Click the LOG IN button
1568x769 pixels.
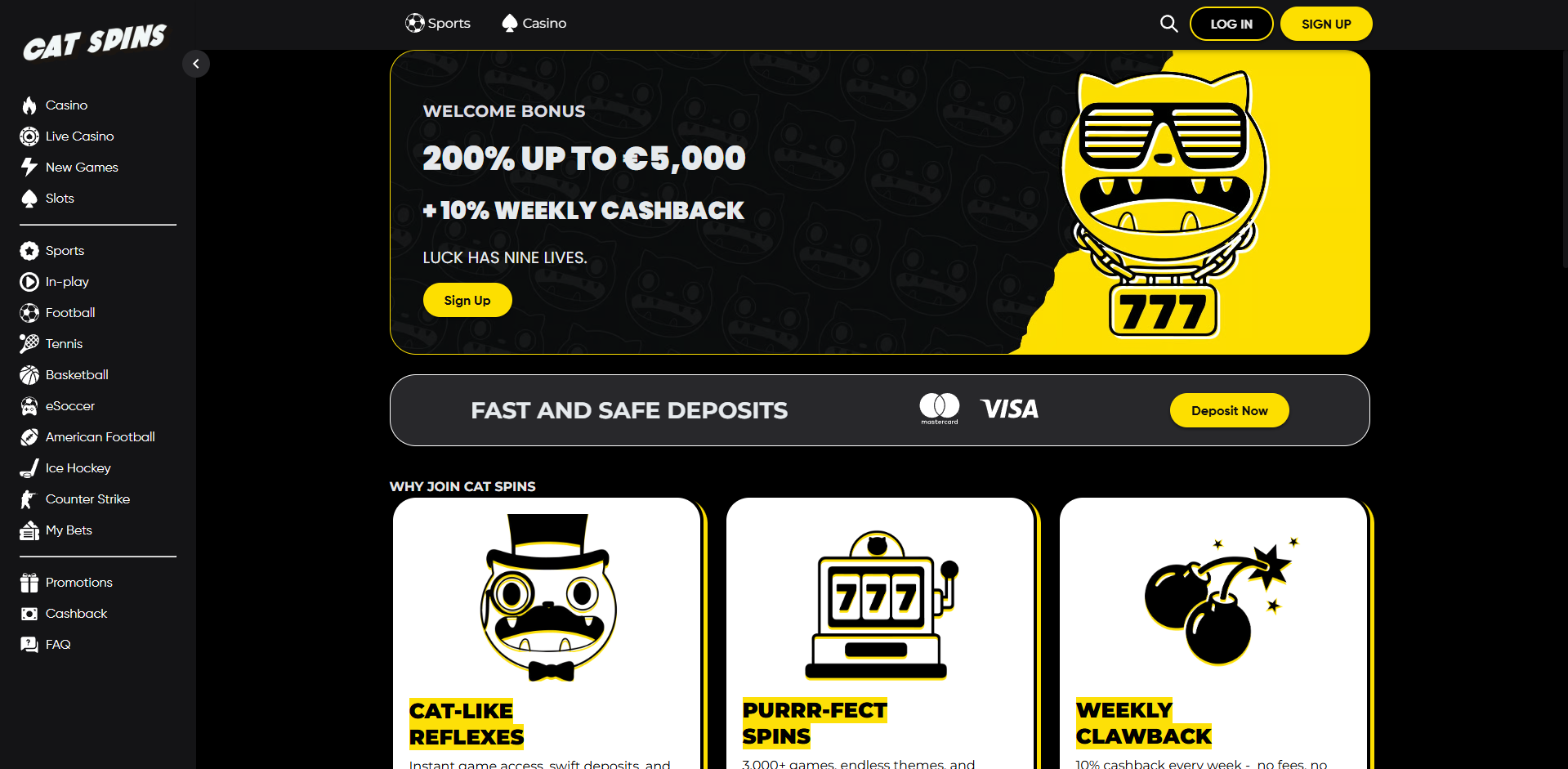(x=1231, y=24)
